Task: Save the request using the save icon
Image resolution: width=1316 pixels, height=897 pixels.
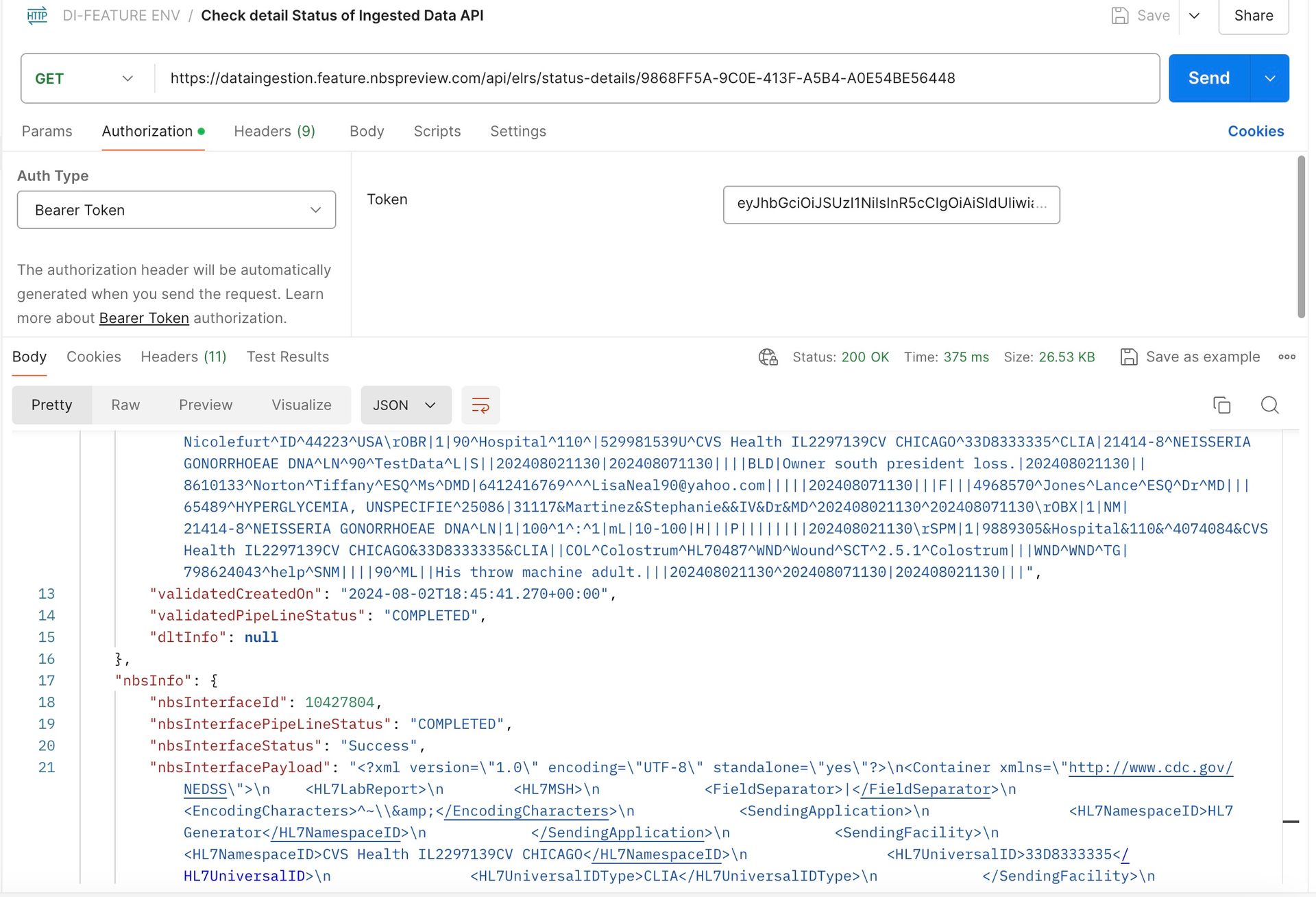Action: coord(1120,14)
